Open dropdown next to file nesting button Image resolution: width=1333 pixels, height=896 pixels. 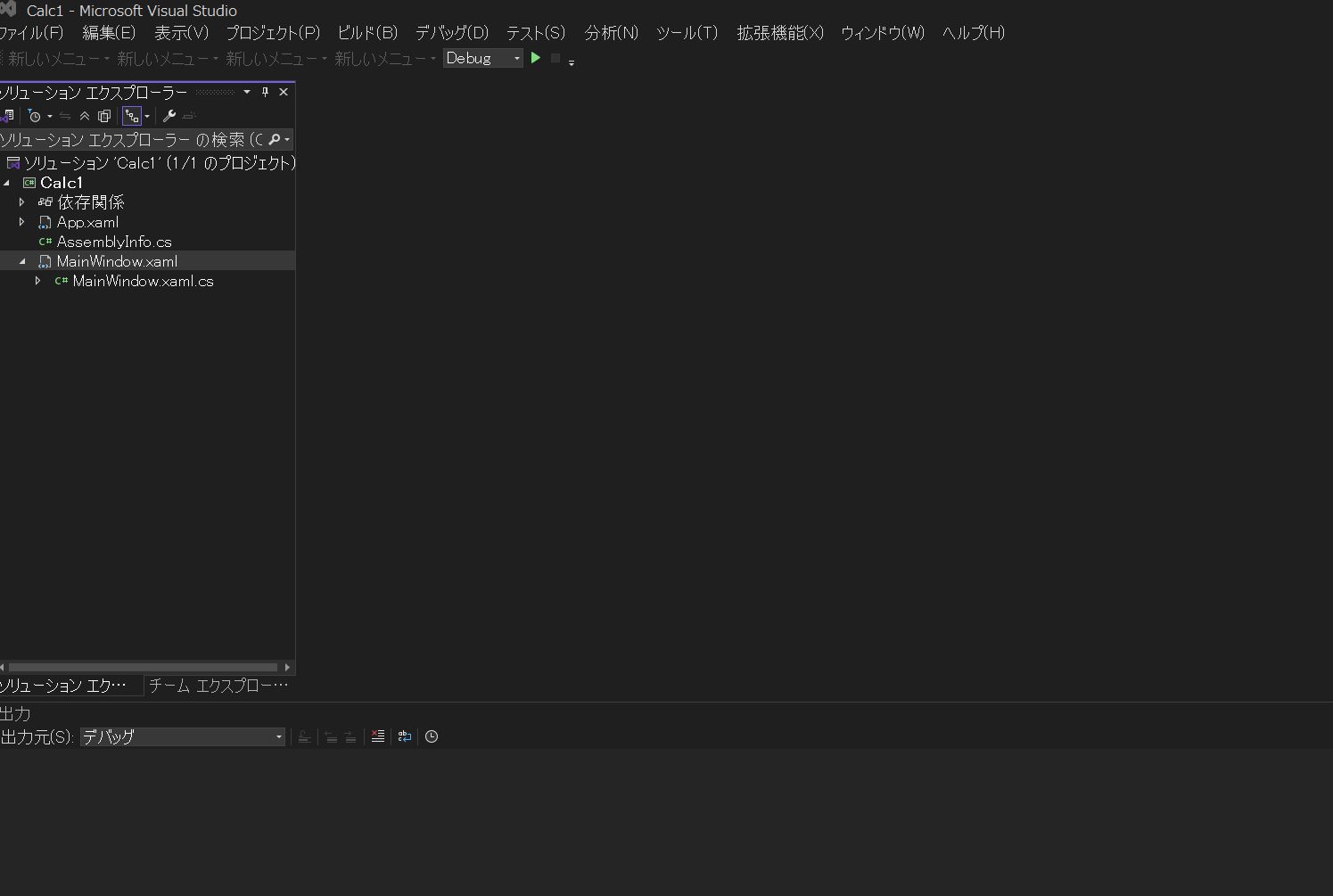[x=147, y=116]
